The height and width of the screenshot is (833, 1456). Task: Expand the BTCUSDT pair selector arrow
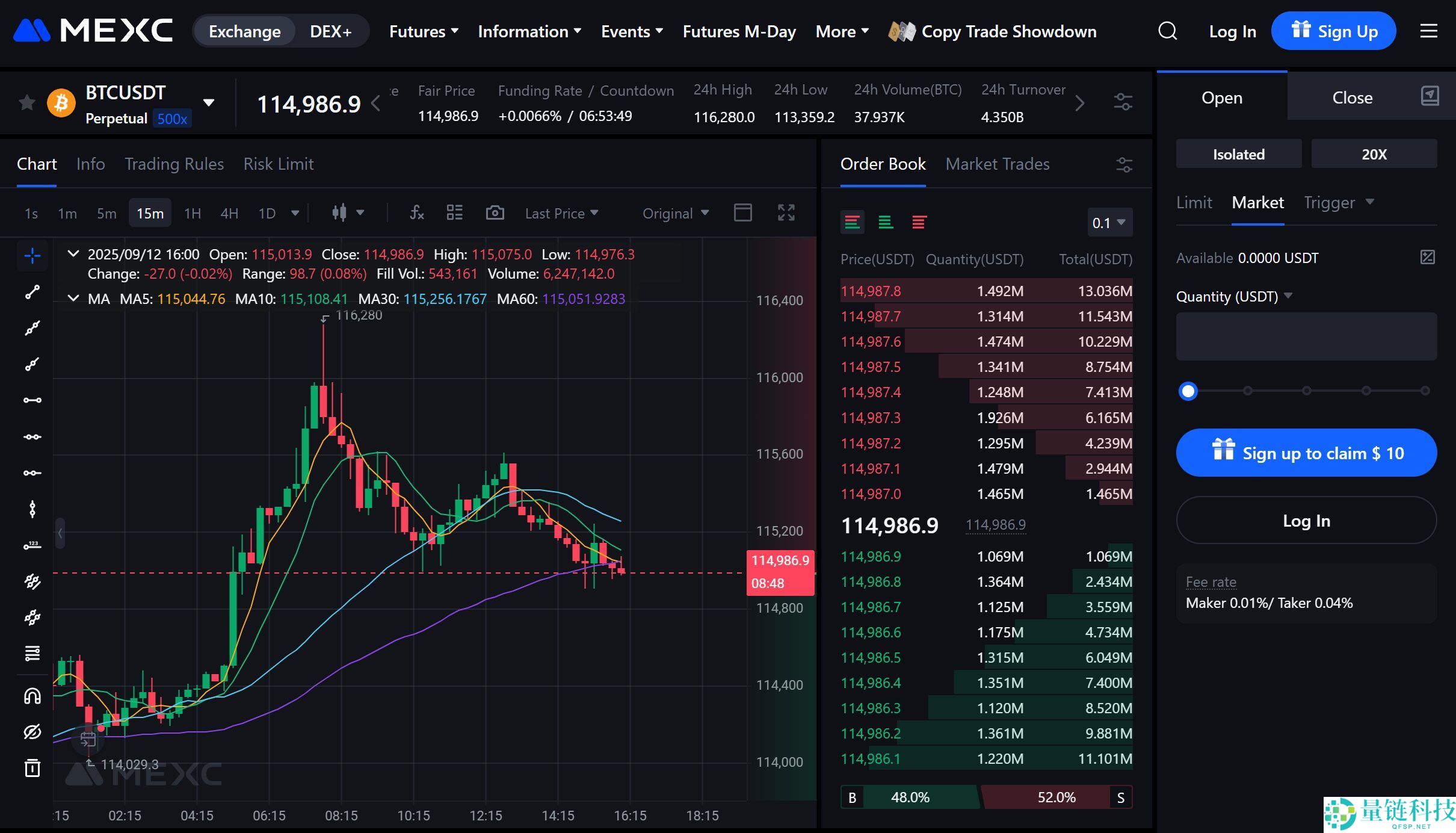tap(209, 103)
